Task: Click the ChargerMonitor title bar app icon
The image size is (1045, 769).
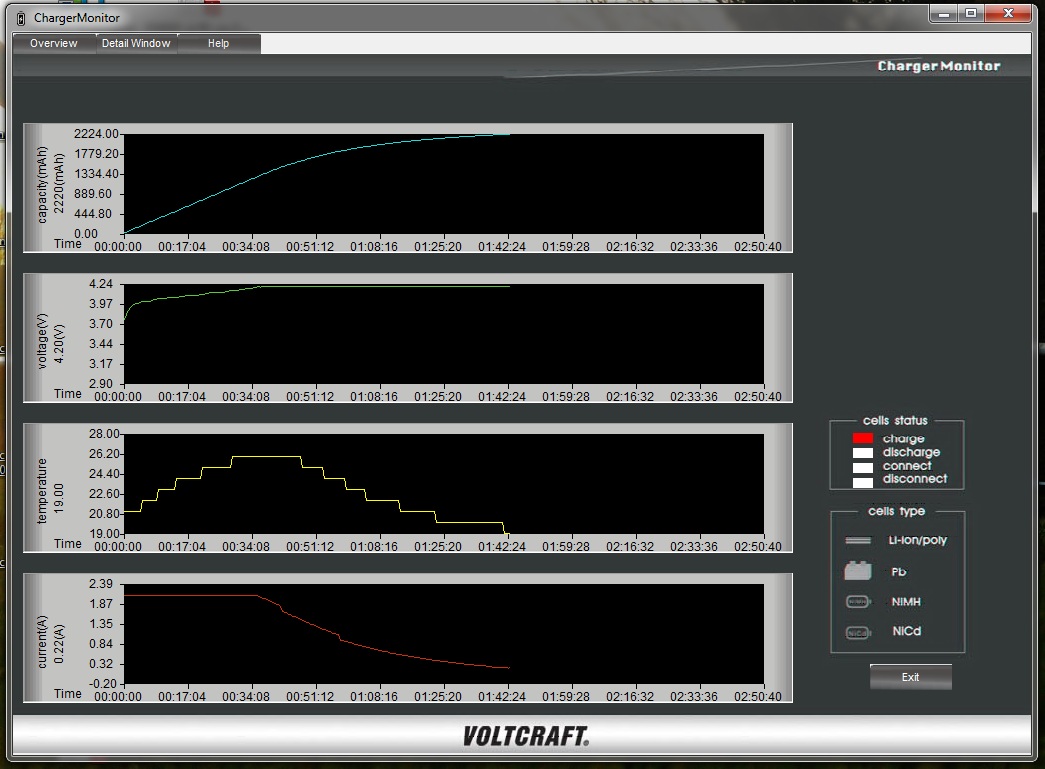Action: point(22,17)
